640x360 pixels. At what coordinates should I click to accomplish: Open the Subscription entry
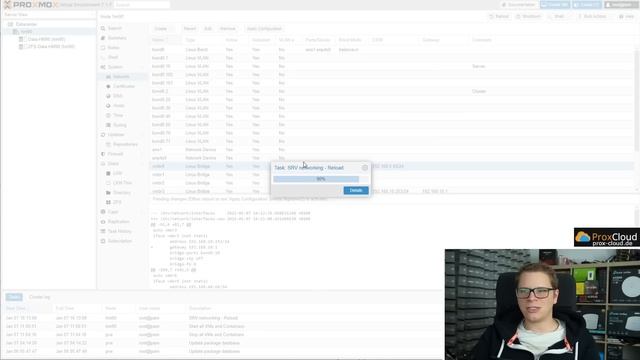pos(120,241)
